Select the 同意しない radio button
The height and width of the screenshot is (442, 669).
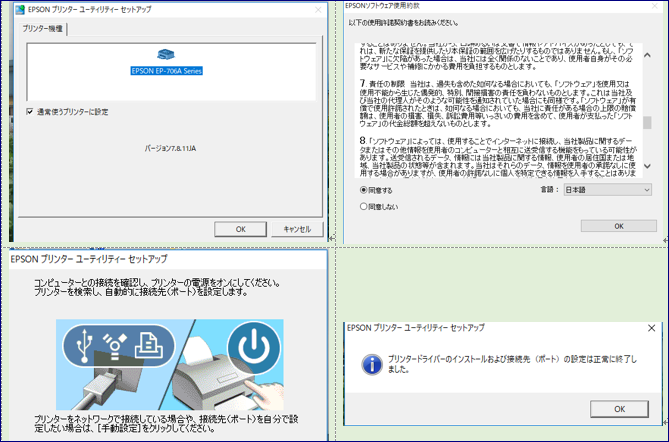point(364,206)
